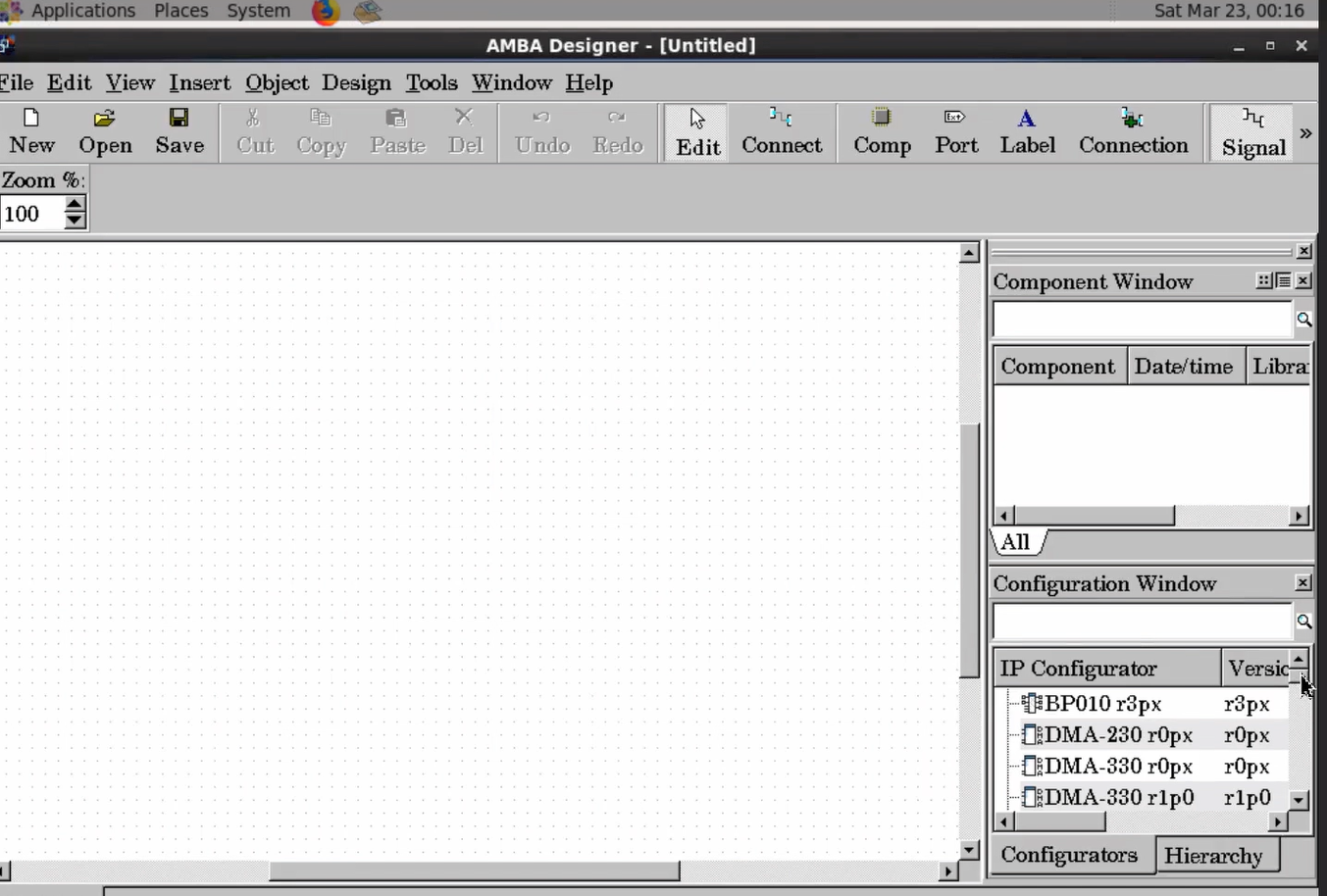Search configurators with magnifier icon

[1303, 622]
